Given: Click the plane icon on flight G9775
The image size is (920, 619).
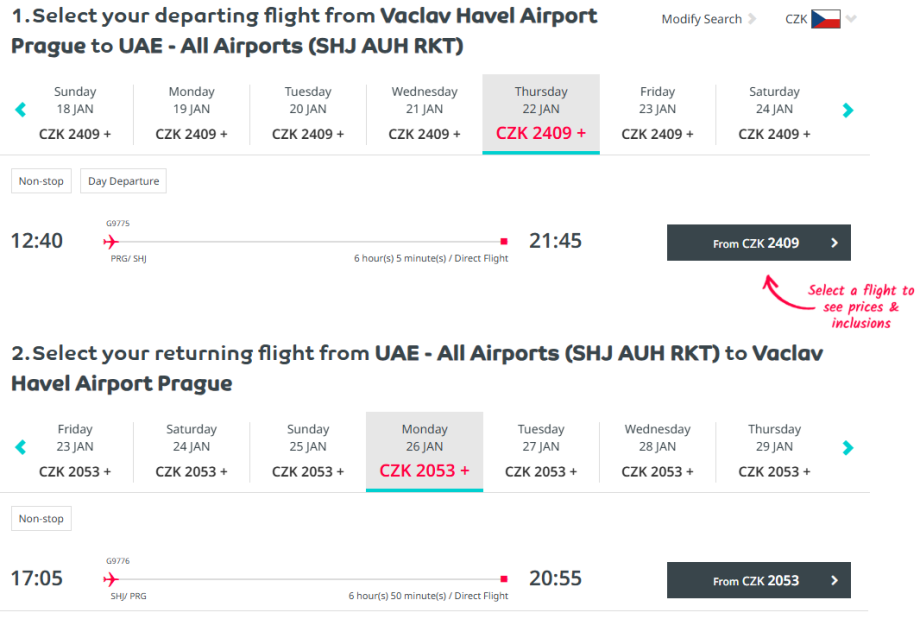Looking at the screenshot, I should [x=110, y=241].
